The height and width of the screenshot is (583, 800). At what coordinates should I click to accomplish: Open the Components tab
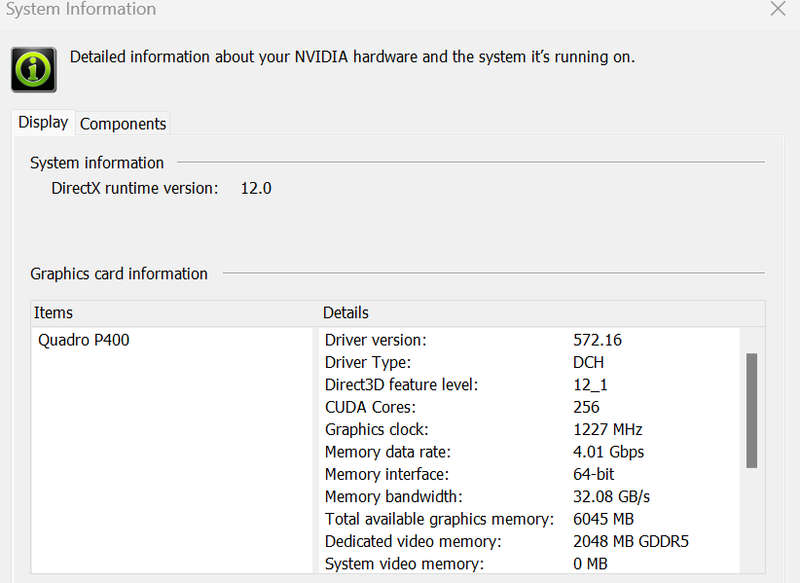coord(123,124)
